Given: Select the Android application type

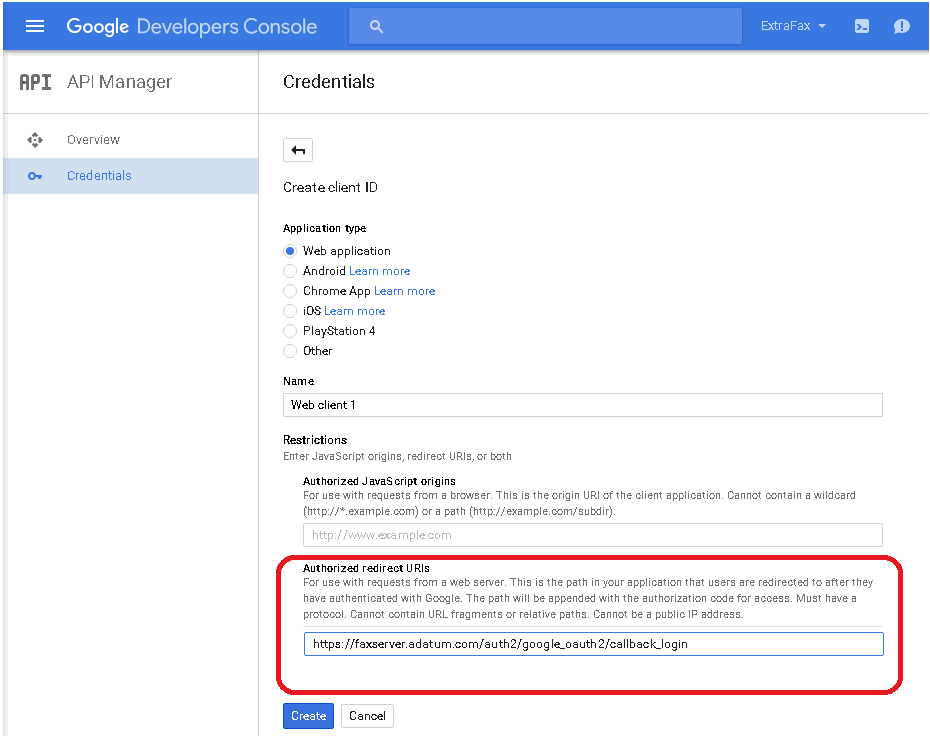Looking at the screenshot, I should point(289,271).
